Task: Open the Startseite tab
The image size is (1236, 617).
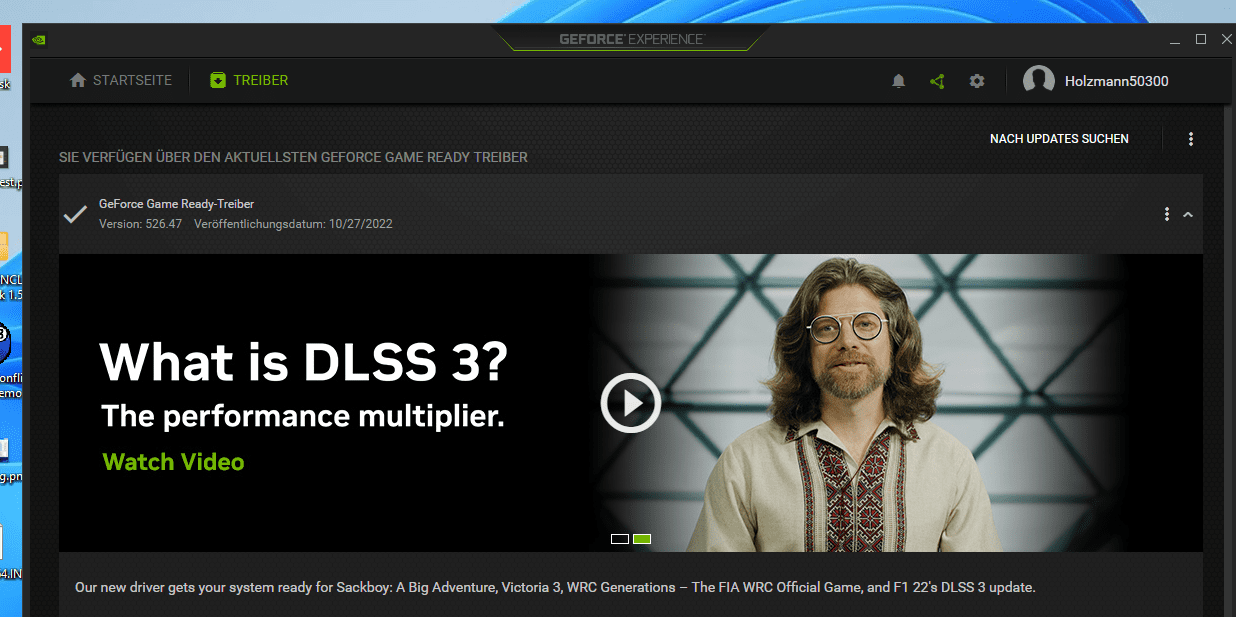Action: [x=121, y=80]
